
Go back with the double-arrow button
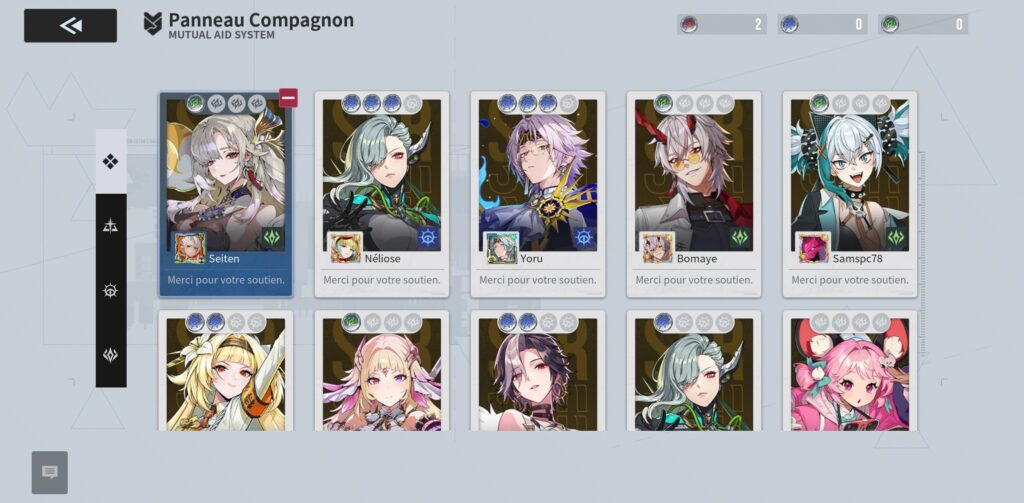tap(71, 25)
